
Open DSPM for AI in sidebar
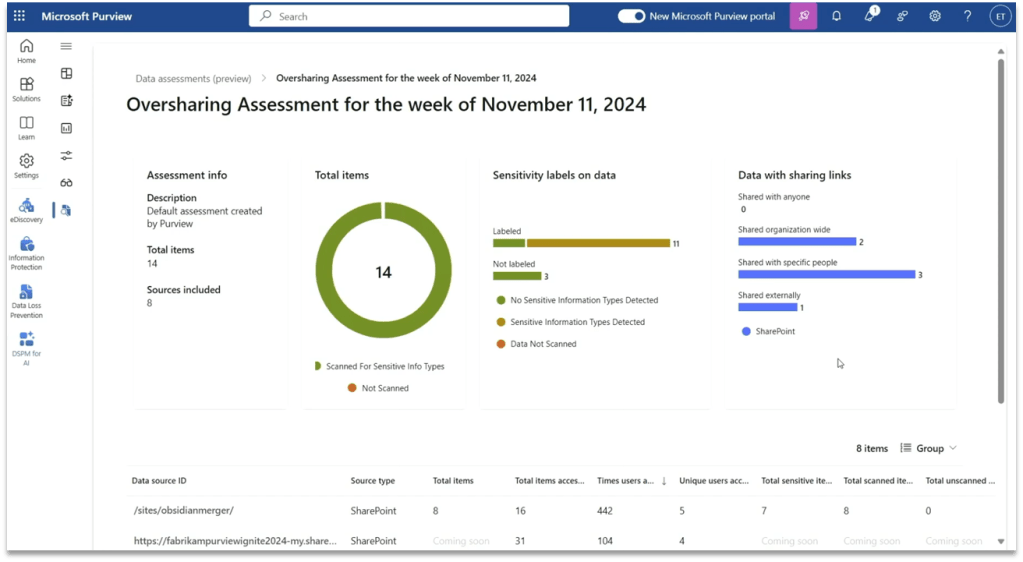coord(27,346)
